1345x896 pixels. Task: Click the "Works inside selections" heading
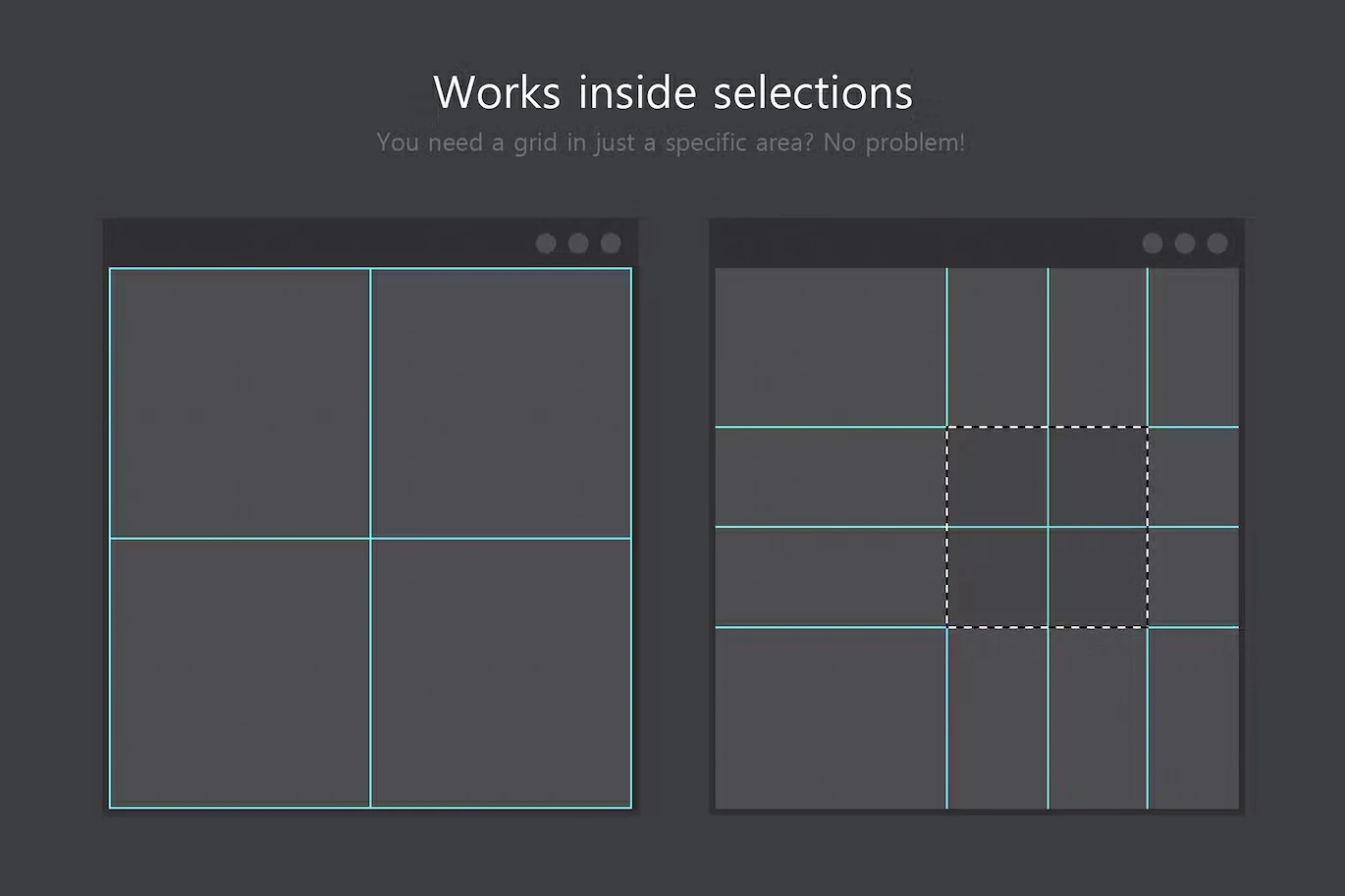(672, 92)
